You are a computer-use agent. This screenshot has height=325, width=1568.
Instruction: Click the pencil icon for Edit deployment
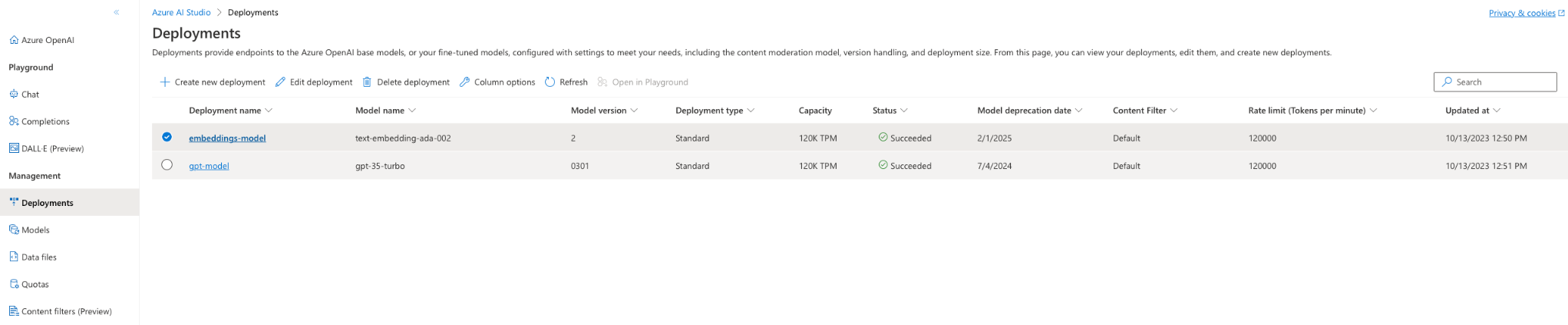(280, 82)
